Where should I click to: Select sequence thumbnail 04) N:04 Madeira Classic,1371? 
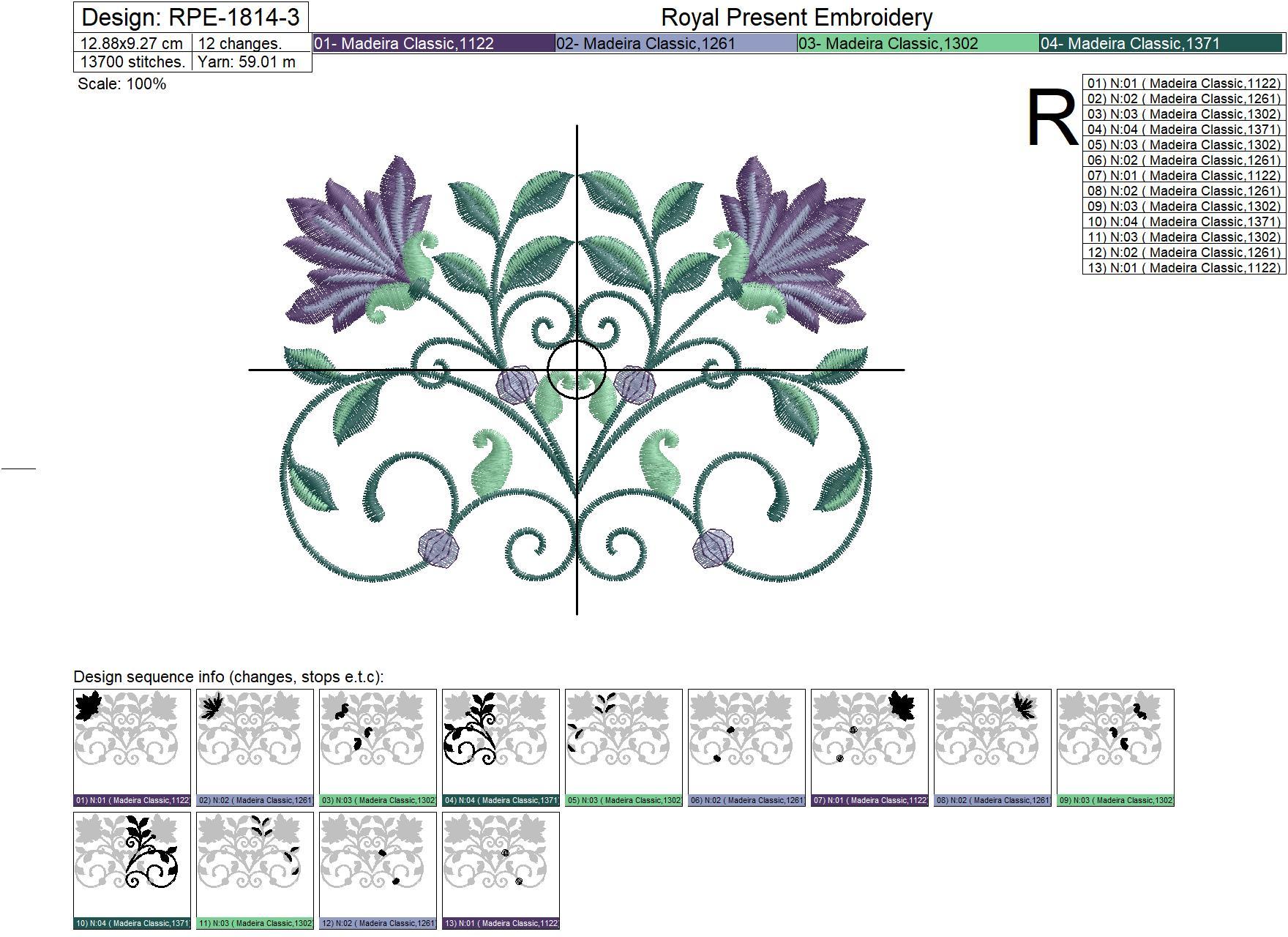coord(501,747)
